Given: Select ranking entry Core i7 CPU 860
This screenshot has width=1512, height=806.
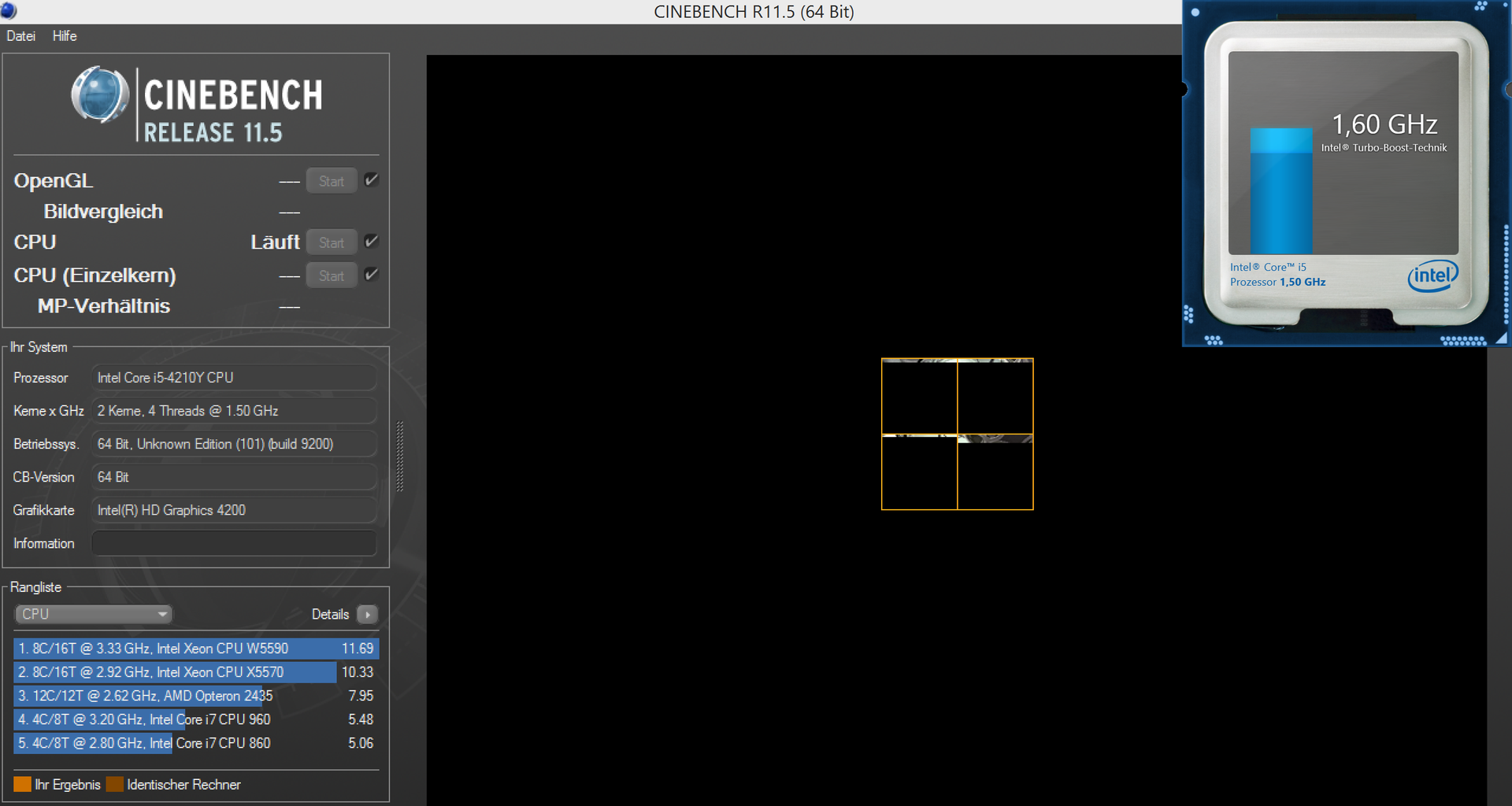Looking at the screenshot, I should 196,743.
